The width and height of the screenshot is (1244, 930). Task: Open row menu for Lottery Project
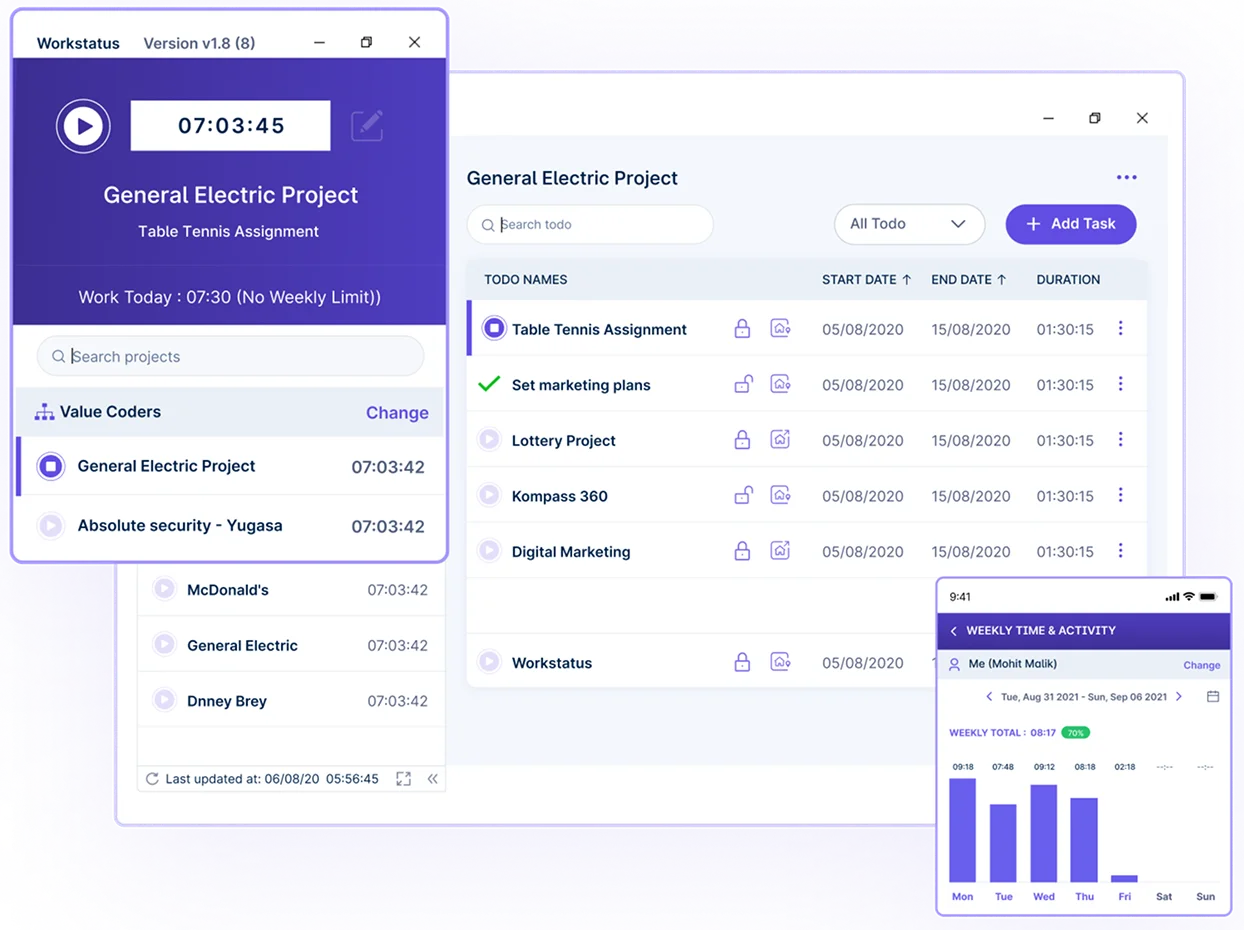[1121, 439]
